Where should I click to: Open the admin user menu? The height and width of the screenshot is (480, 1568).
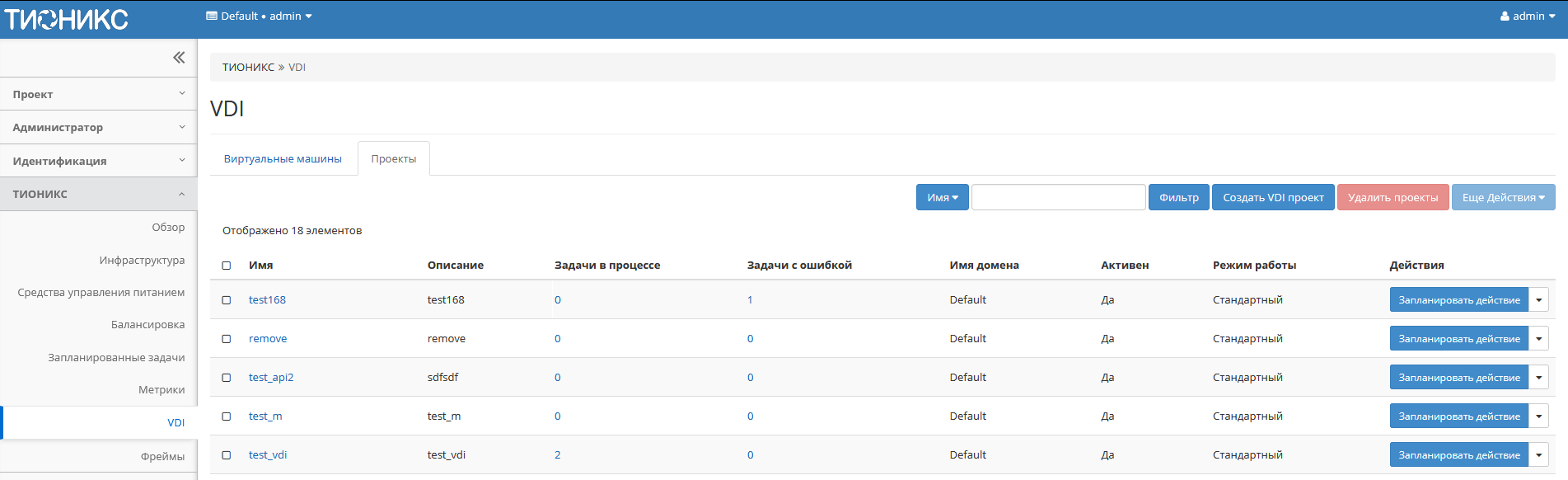click(1528, 16)
